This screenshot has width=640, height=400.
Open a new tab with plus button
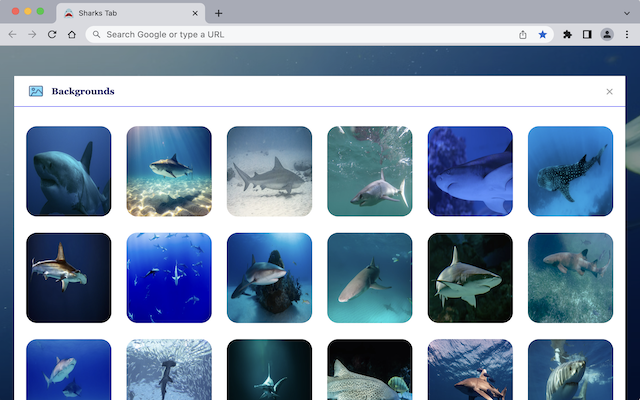219,13
